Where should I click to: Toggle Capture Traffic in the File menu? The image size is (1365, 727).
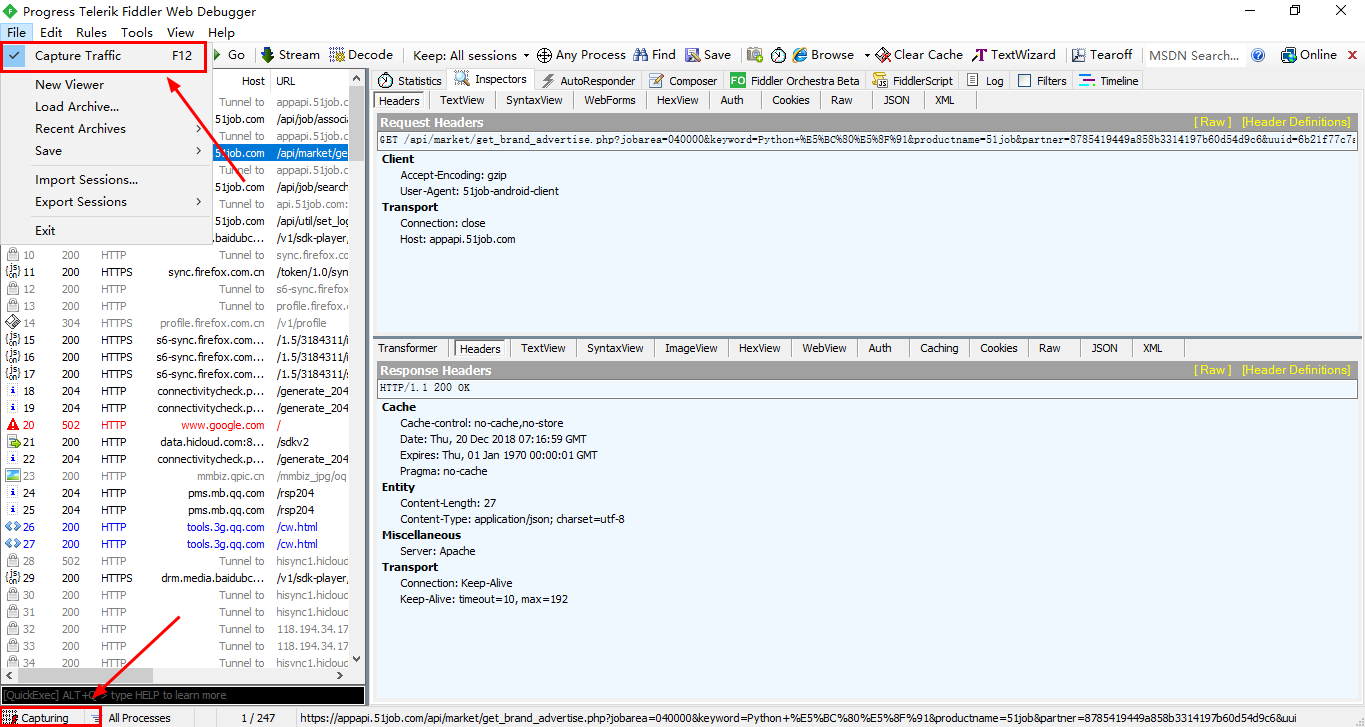104,56
